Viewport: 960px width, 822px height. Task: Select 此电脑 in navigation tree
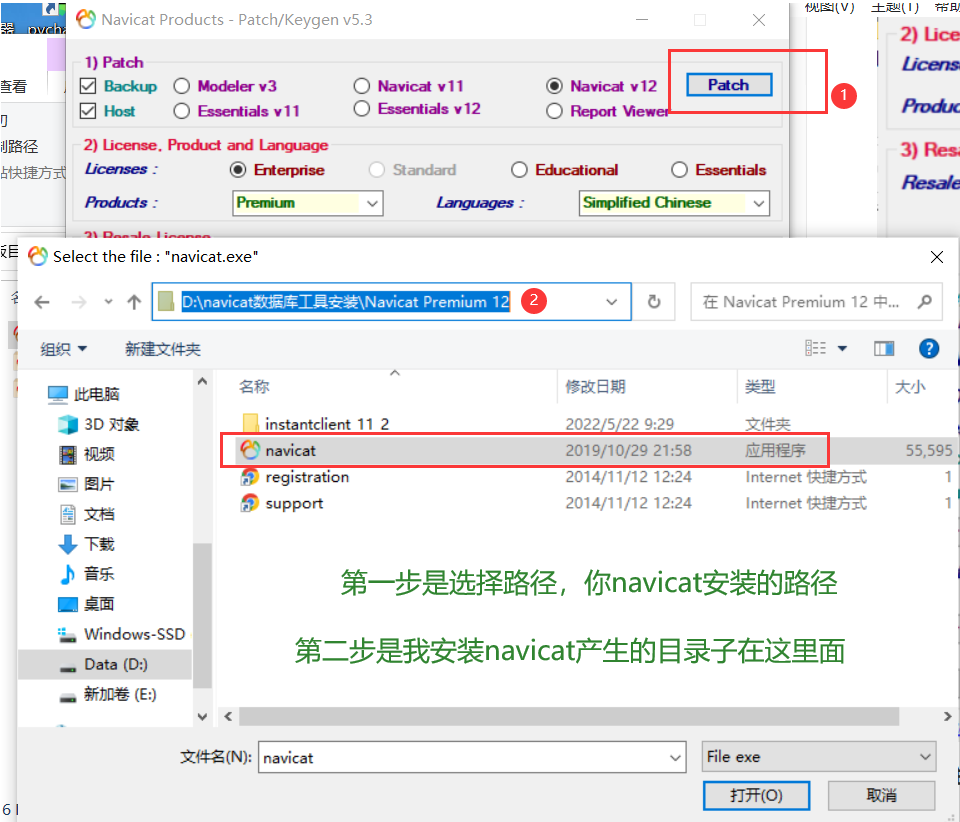tap(84, 394)
